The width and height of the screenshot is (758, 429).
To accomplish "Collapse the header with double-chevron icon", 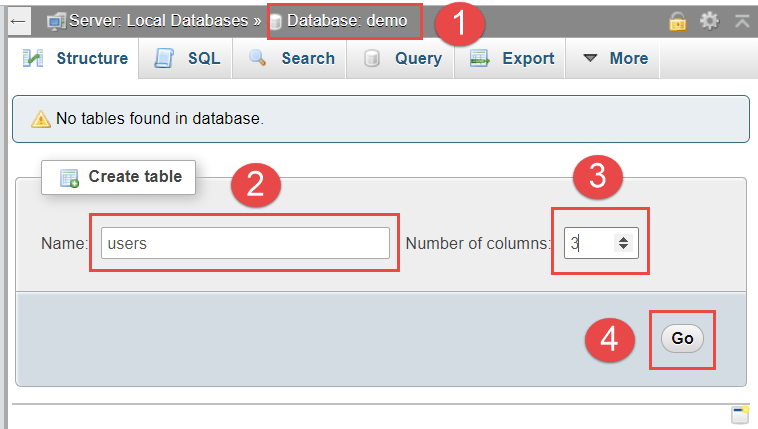I will pos(741,20).
